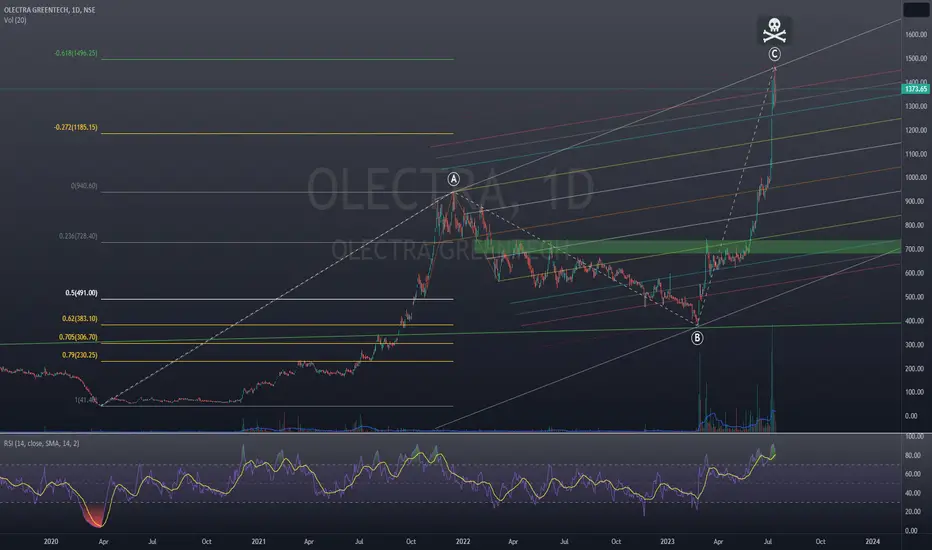Click the 500.00 price axis label
Image resolution: width=932 pixels, height=550 pixels.
(916, 297)
